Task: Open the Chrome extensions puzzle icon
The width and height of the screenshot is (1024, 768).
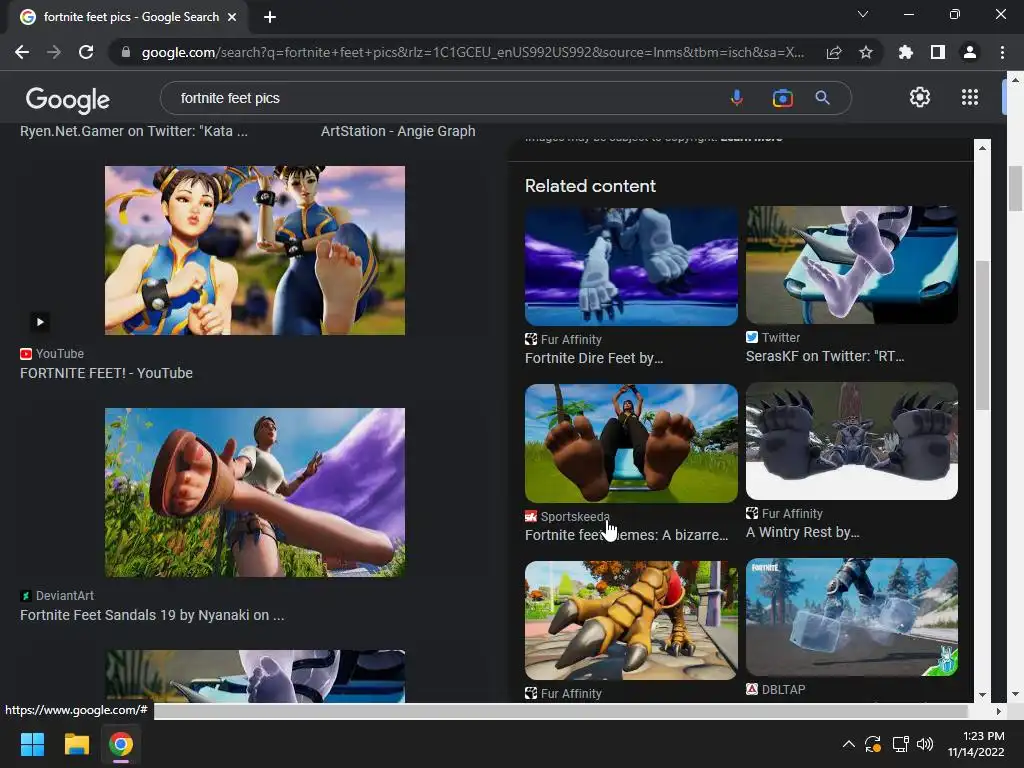Action: (x=906, y=52)
